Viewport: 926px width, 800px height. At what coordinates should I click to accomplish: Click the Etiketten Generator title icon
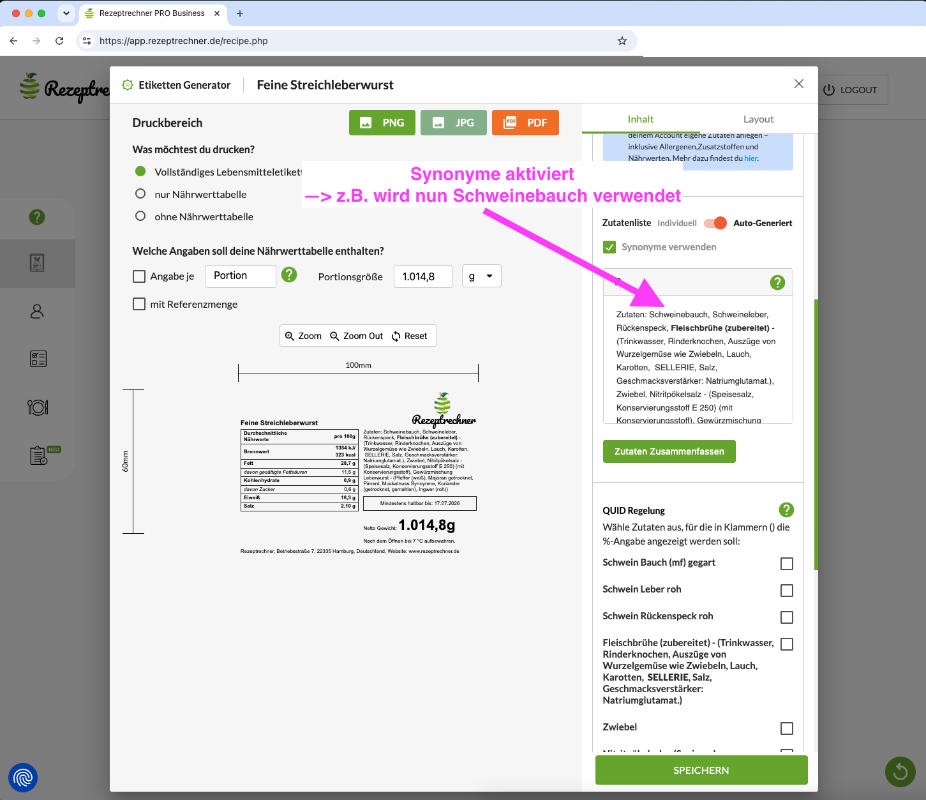coord(128,84)
